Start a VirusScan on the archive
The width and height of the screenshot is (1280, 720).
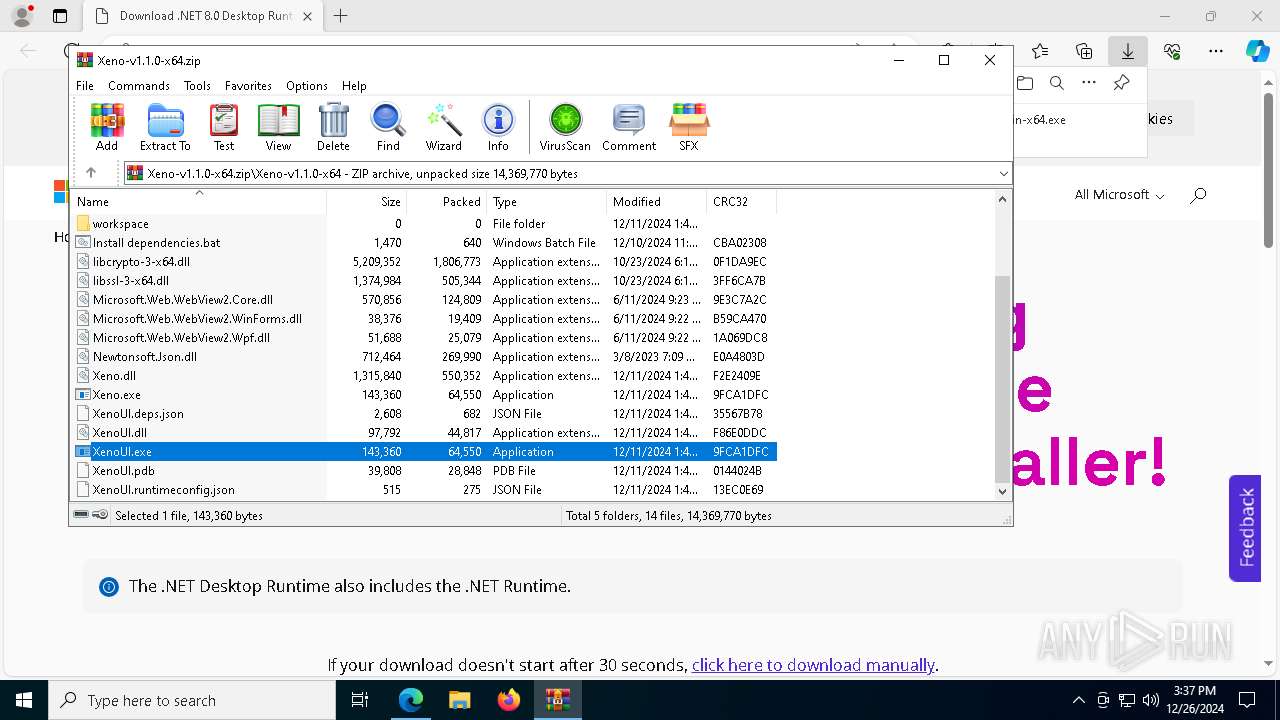(x=565, y=127)
